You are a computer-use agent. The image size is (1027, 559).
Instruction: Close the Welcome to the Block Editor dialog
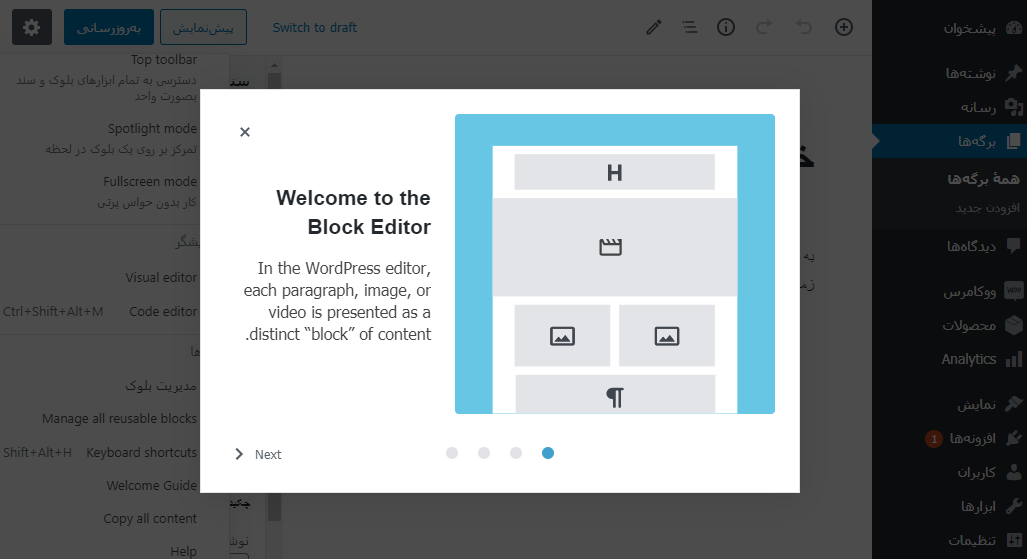click(245, 132)
